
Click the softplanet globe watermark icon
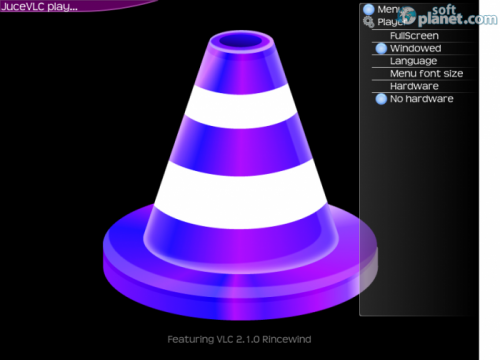pos(407,15)
